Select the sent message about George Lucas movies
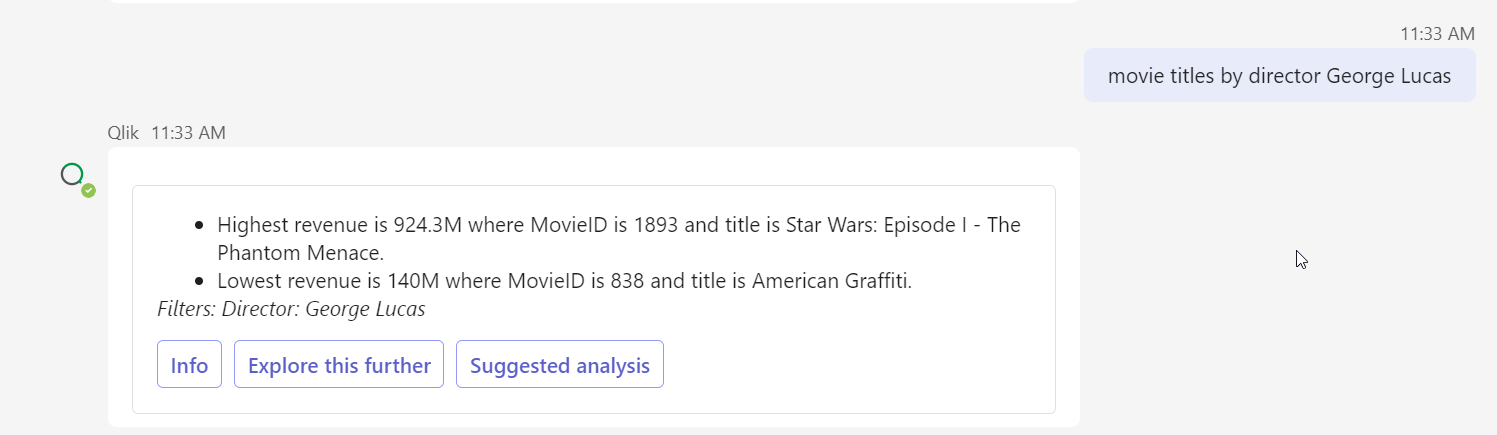Screen dimensions: 1497x435 (x=1279, y=76)
